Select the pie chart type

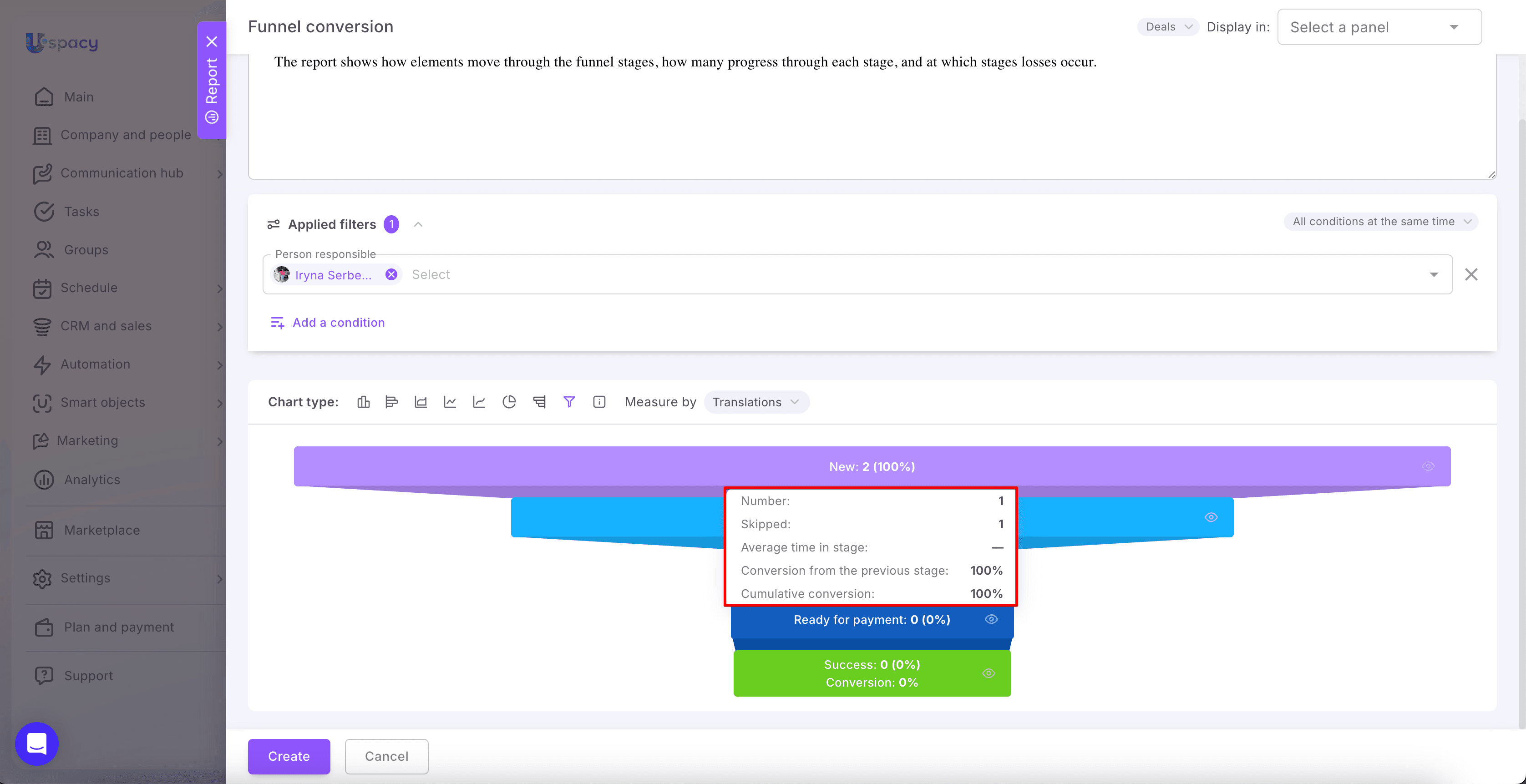pyautogui.click(x=509, y=402)
